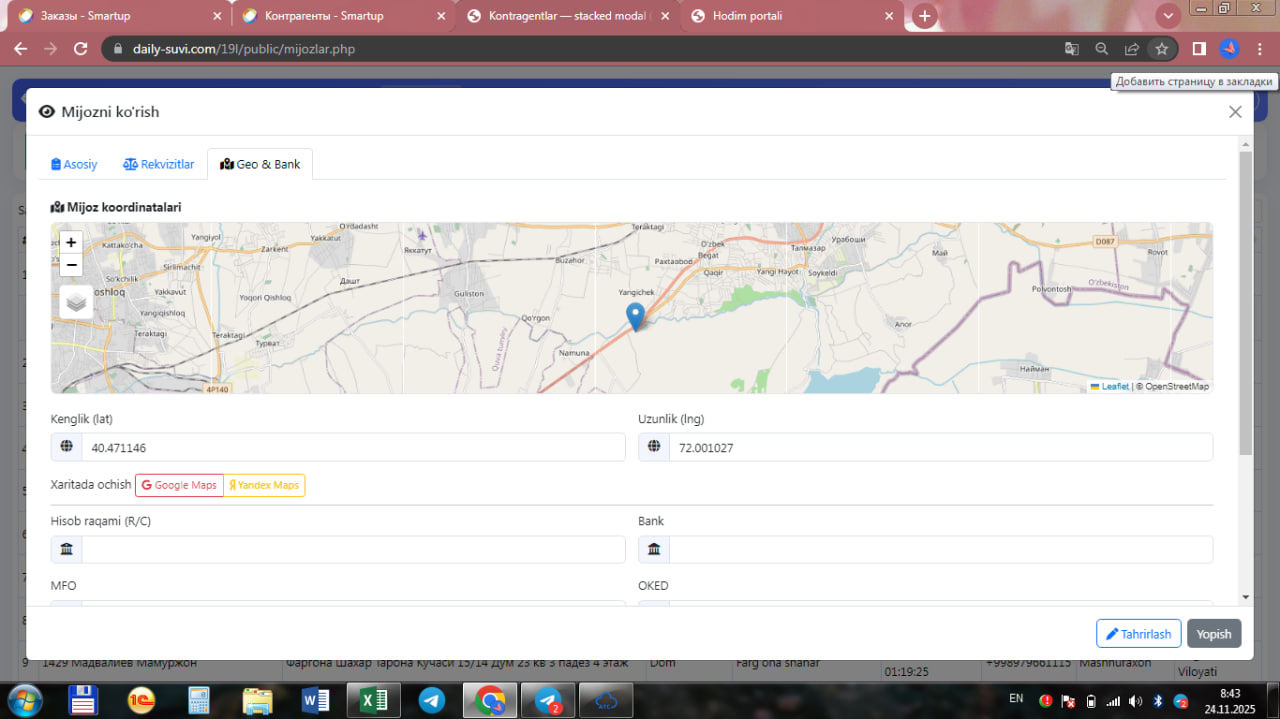
Task: Click the modal vertical scrollbar
Action: [1245, 300]
